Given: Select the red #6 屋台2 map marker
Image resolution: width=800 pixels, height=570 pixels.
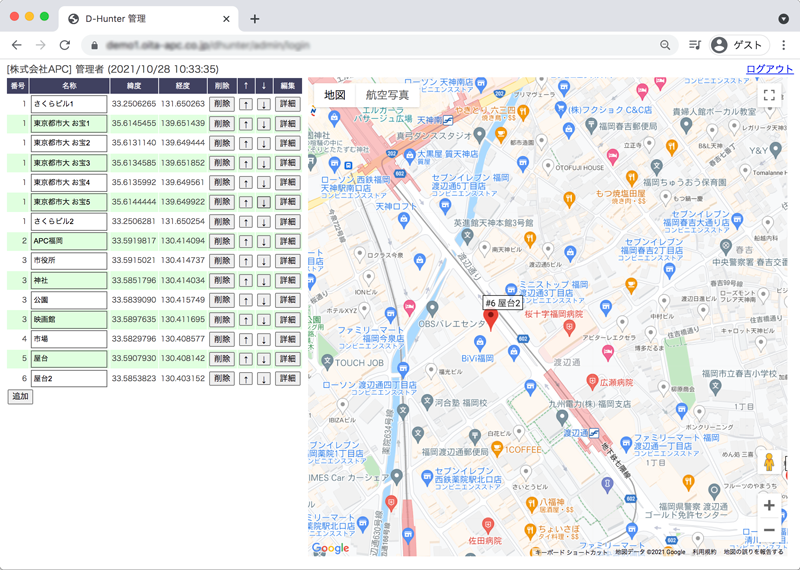Looking at the screenshot, I should [x=490, y=320].
